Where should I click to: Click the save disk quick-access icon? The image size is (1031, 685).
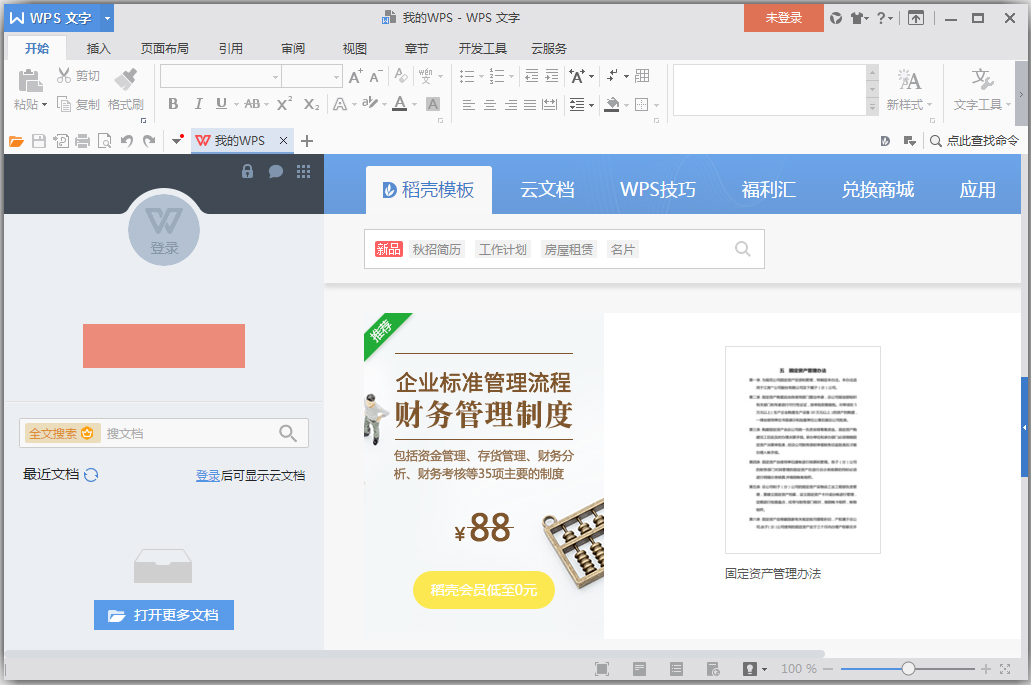coord(39,141)
